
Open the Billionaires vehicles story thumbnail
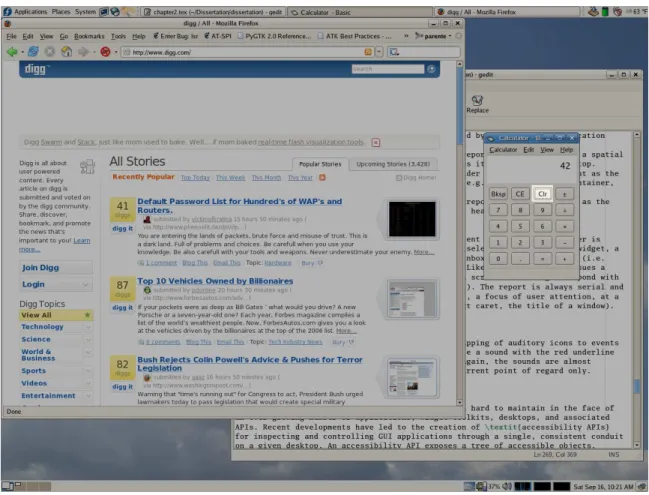click(x=412, y=299)
